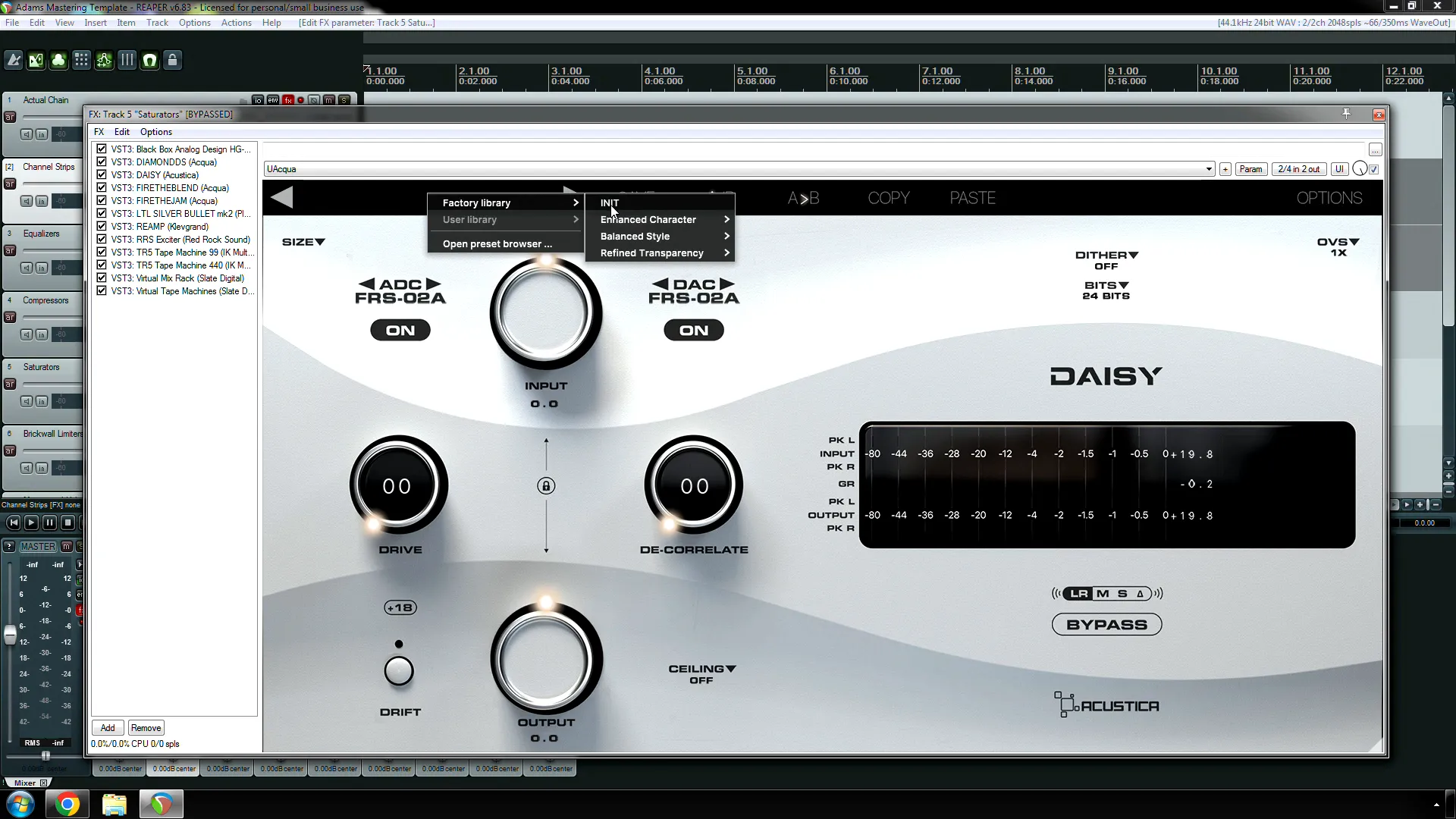This screenshot has width=1456, height=819.
Task: Toggle envelope points move with items icon
Action: coord(105,60)
